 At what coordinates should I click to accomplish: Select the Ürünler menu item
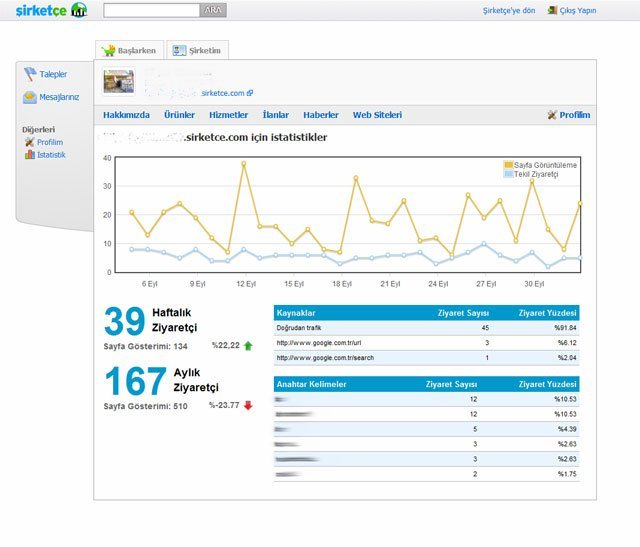tap(179, 115)
